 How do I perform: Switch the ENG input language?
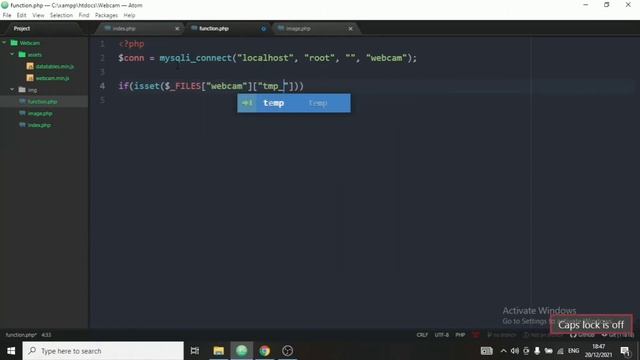pyautogui.click(x=573, y=351)
